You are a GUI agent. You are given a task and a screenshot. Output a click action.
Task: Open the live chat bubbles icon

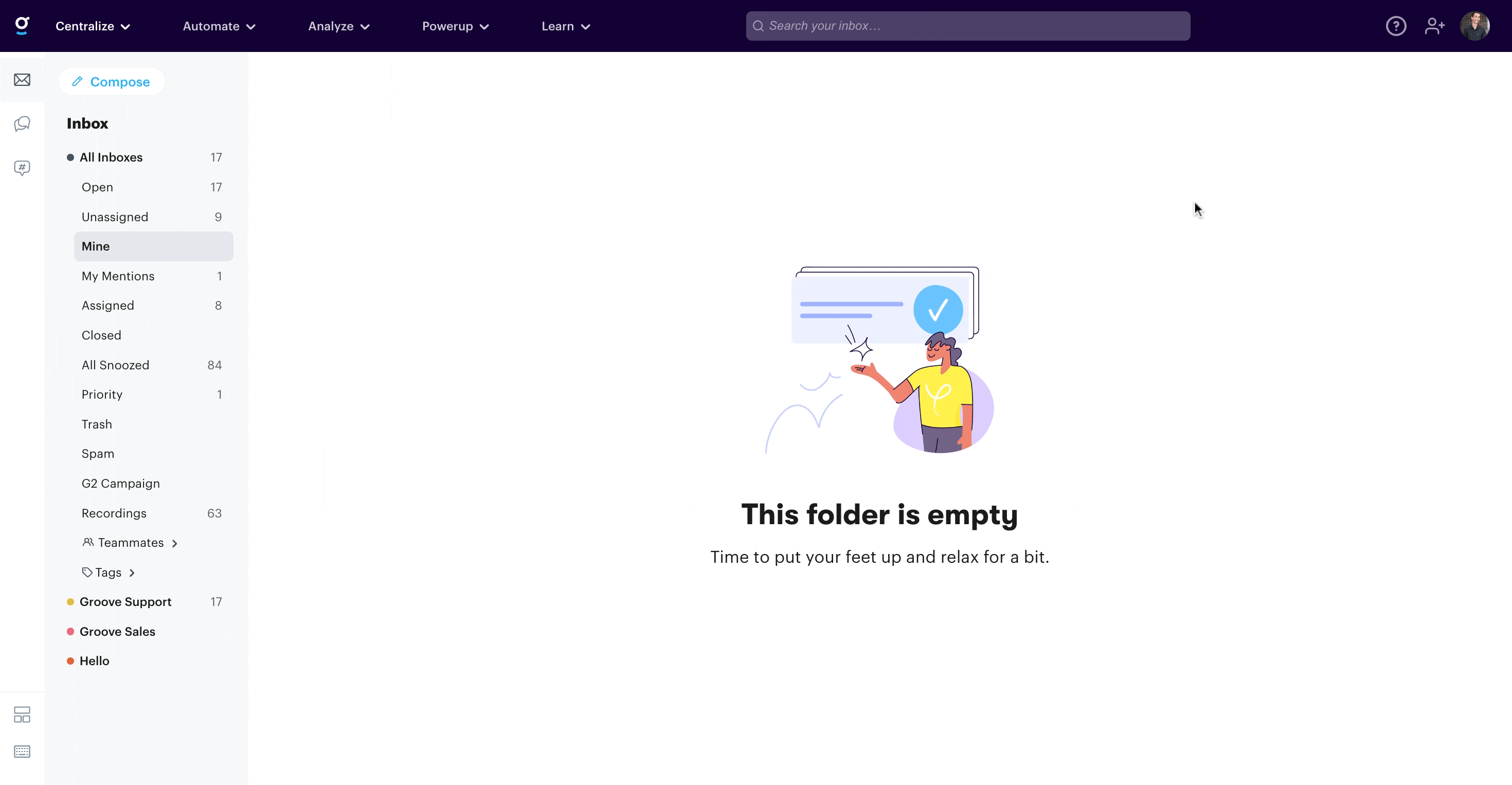[22, 124]
